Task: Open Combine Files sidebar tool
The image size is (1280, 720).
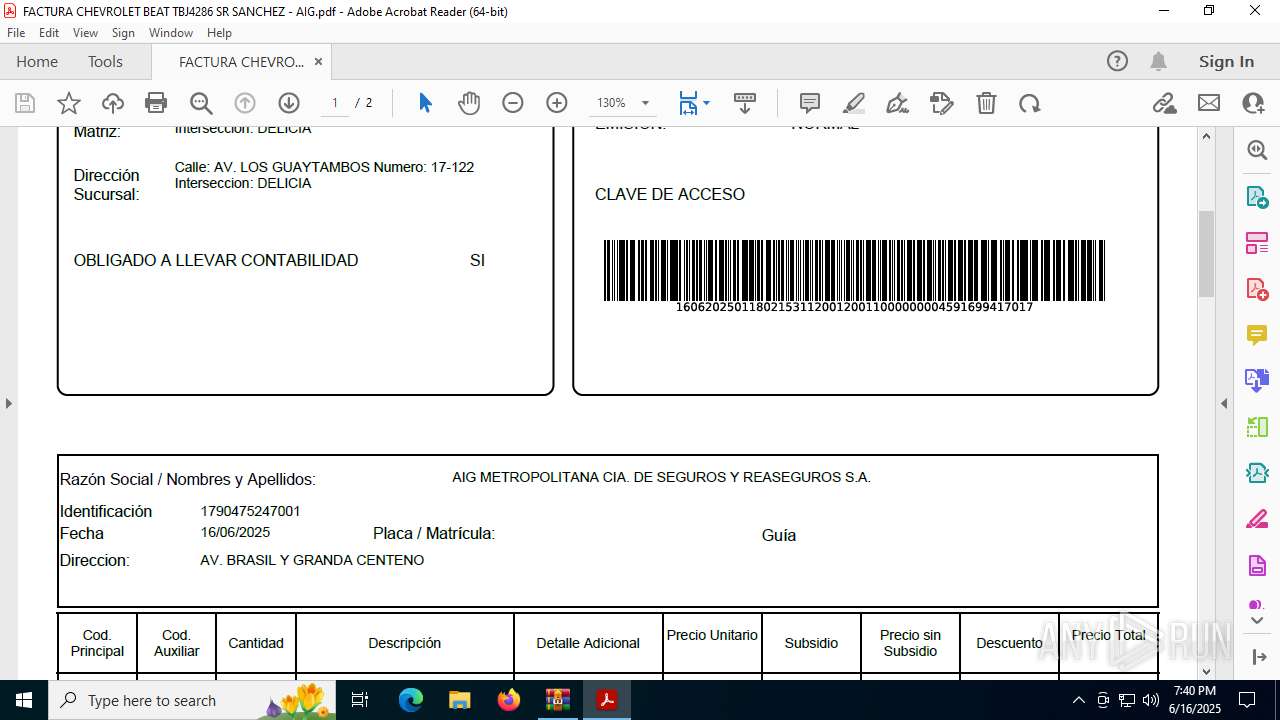Action: click(x=1257, y=381)
